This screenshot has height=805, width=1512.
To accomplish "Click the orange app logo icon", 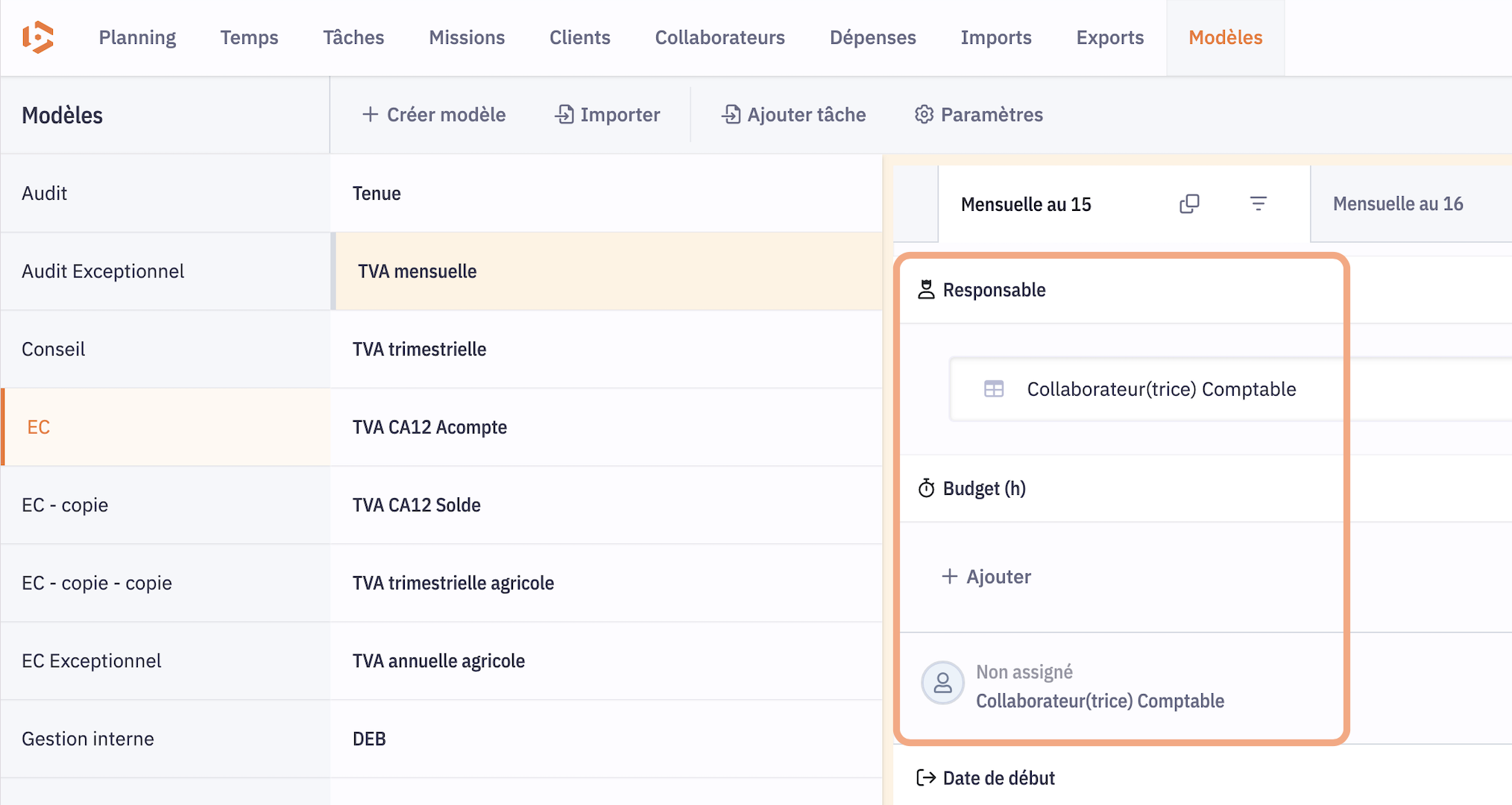I will [38, 37].
